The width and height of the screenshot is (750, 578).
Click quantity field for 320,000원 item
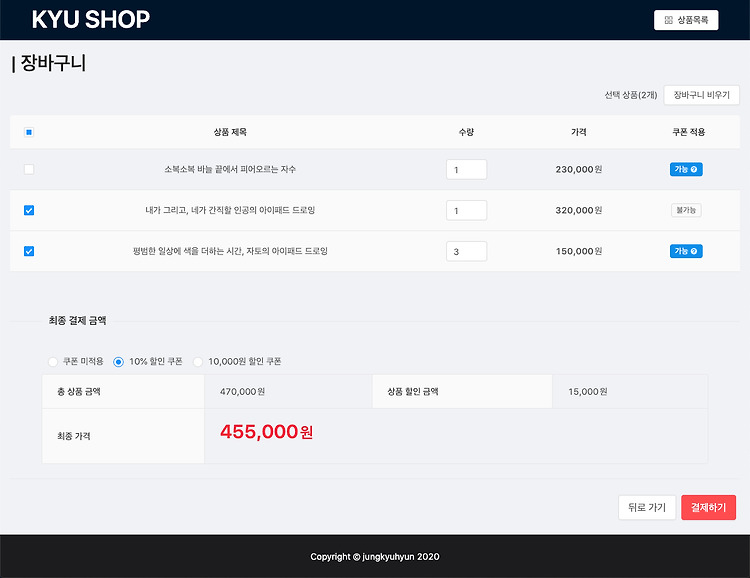[x=466, y=210]
